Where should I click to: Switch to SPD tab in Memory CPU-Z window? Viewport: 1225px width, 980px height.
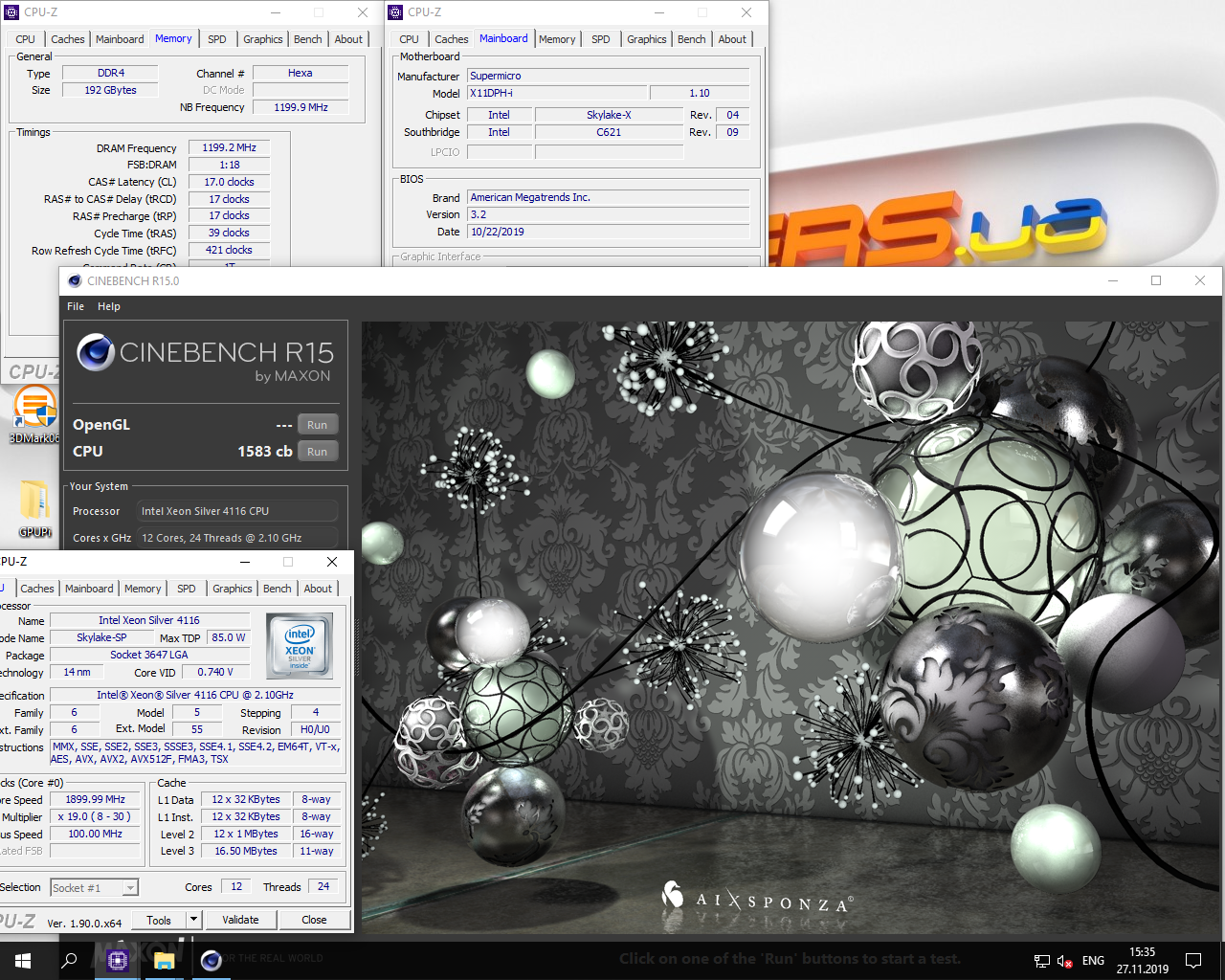(217, 39)
